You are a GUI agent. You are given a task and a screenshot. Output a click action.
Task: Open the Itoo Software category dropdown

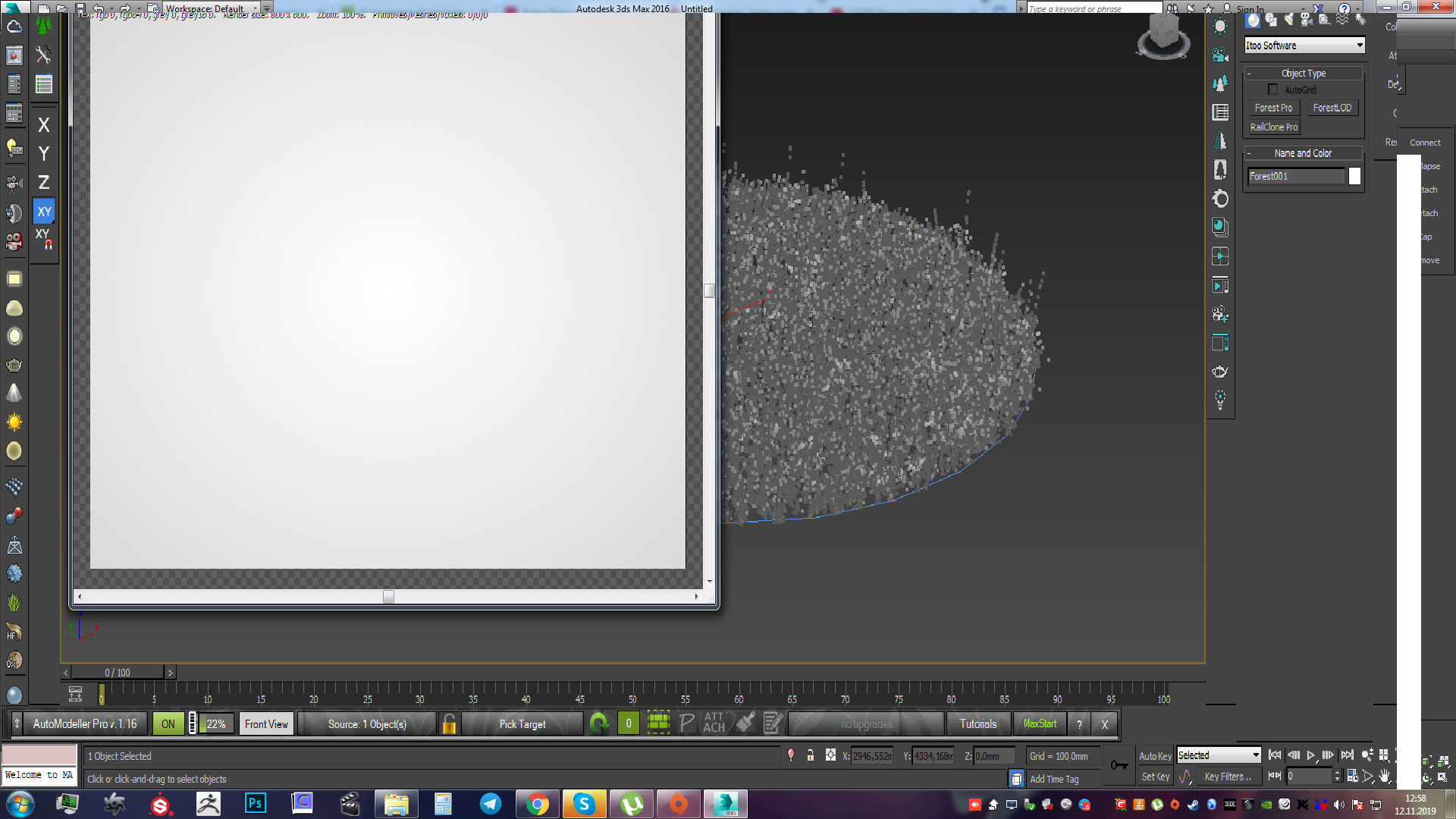(1304, 45)
